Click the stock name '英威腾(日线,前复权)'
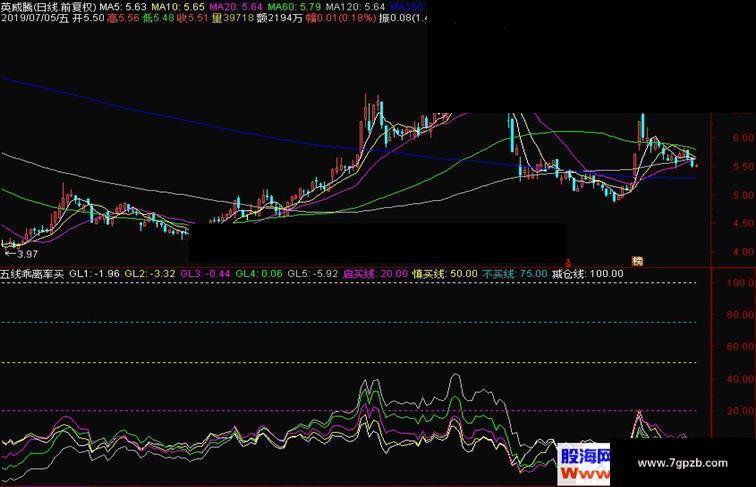 (48, 7)
